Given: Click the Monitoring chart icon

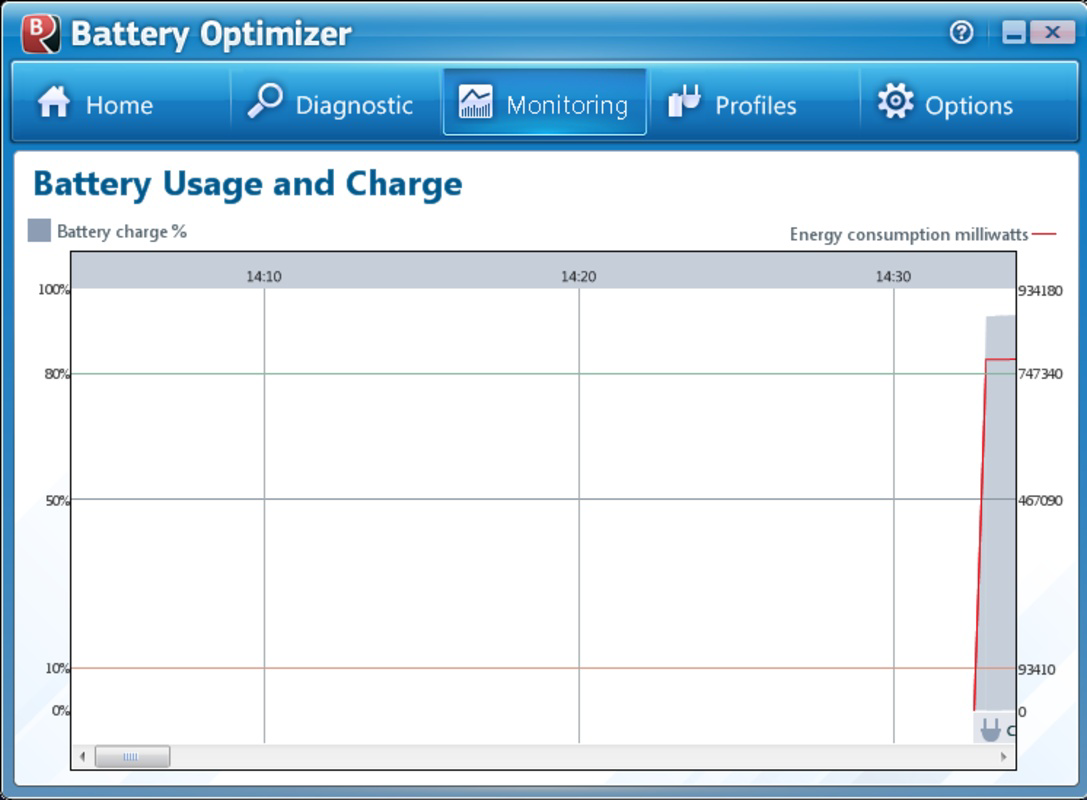Looking at the screenshot, I should [x=476, y=102].
